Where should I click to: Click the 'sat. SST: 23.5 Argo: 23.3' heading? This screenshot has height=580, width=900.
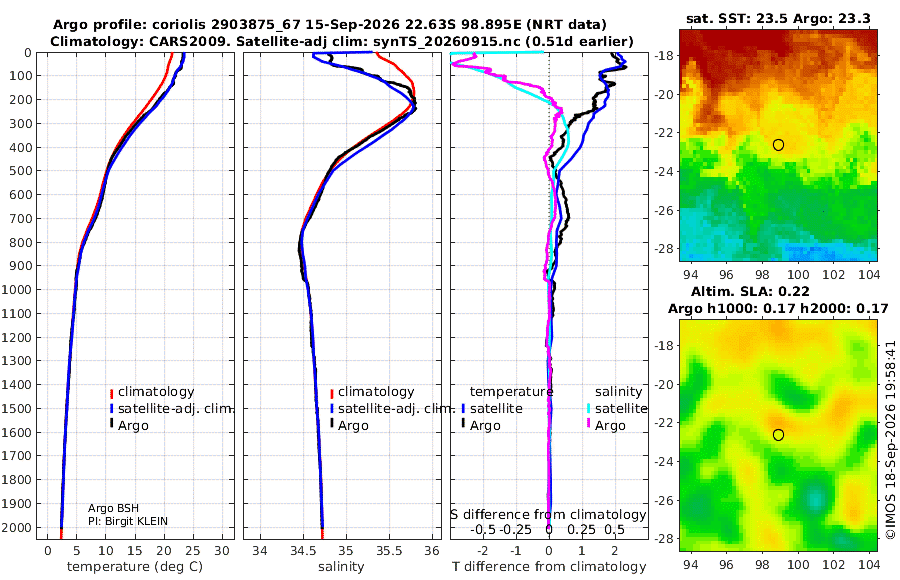tap(778, 19)
